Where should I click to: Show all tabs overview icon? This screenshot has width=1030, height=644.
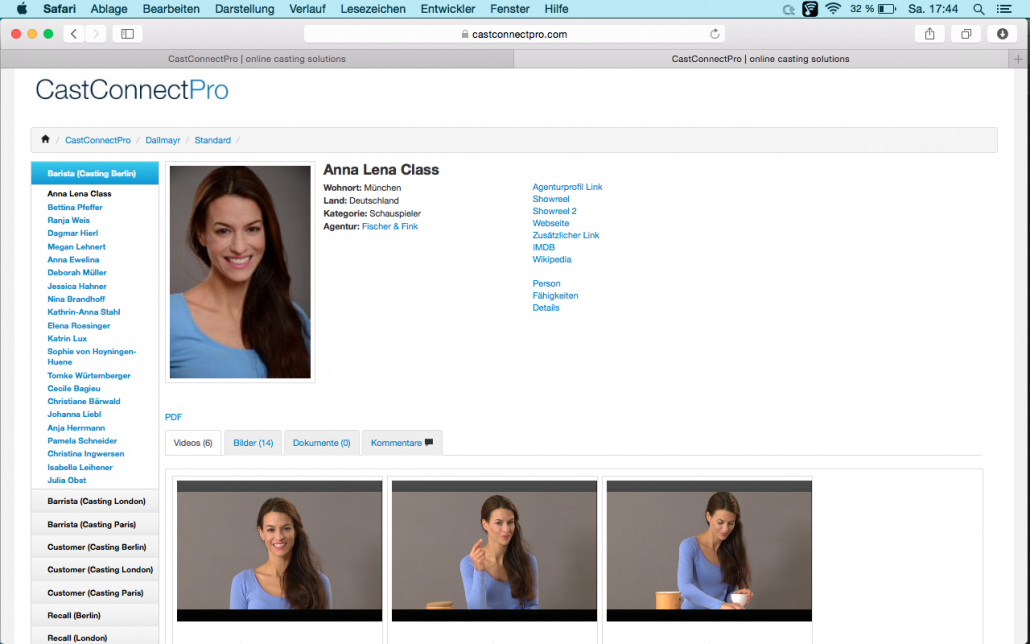click(966, 34)
